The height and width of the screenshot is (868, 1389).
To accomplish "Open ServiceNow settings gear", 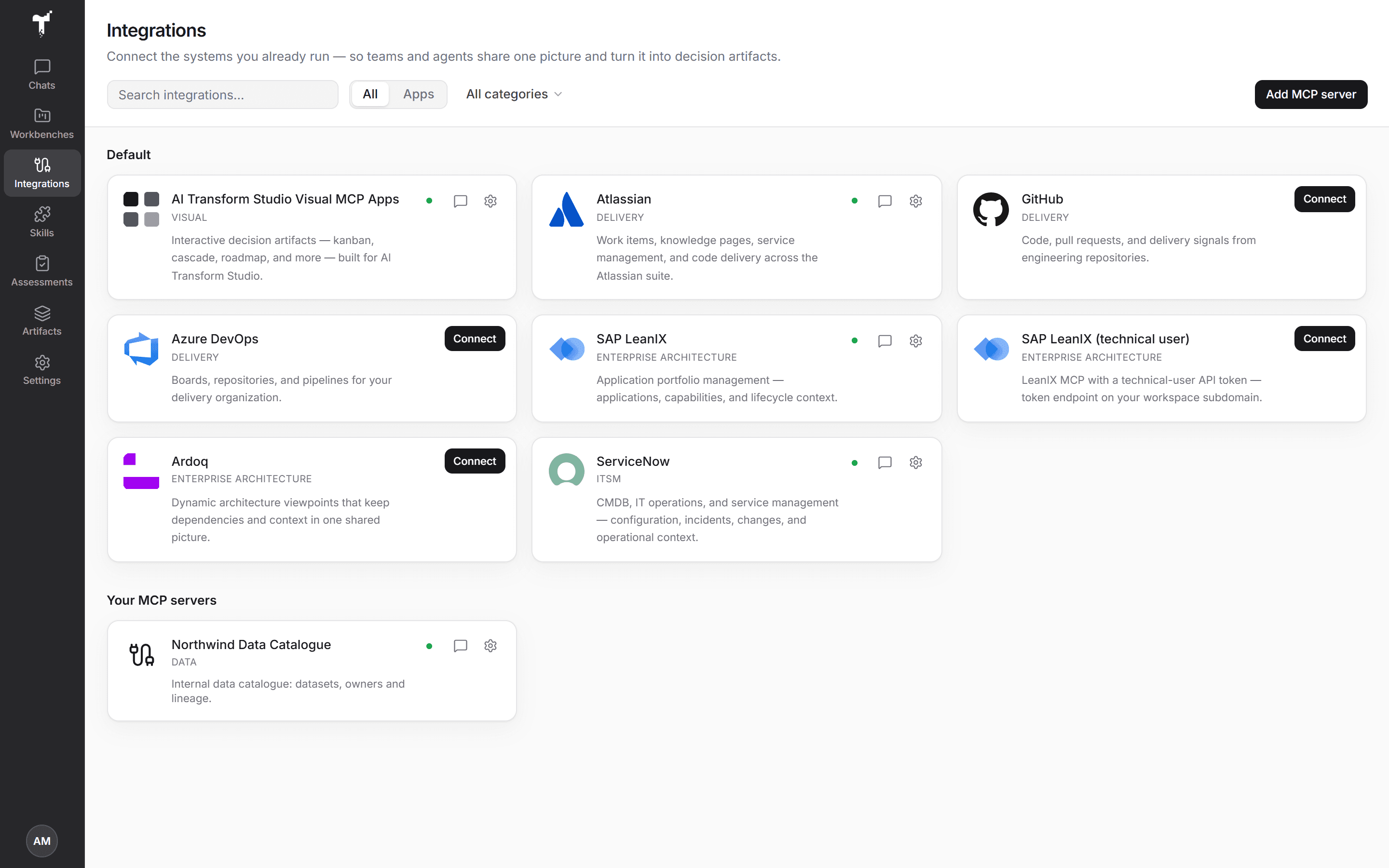I will click(x=916, y=463).
